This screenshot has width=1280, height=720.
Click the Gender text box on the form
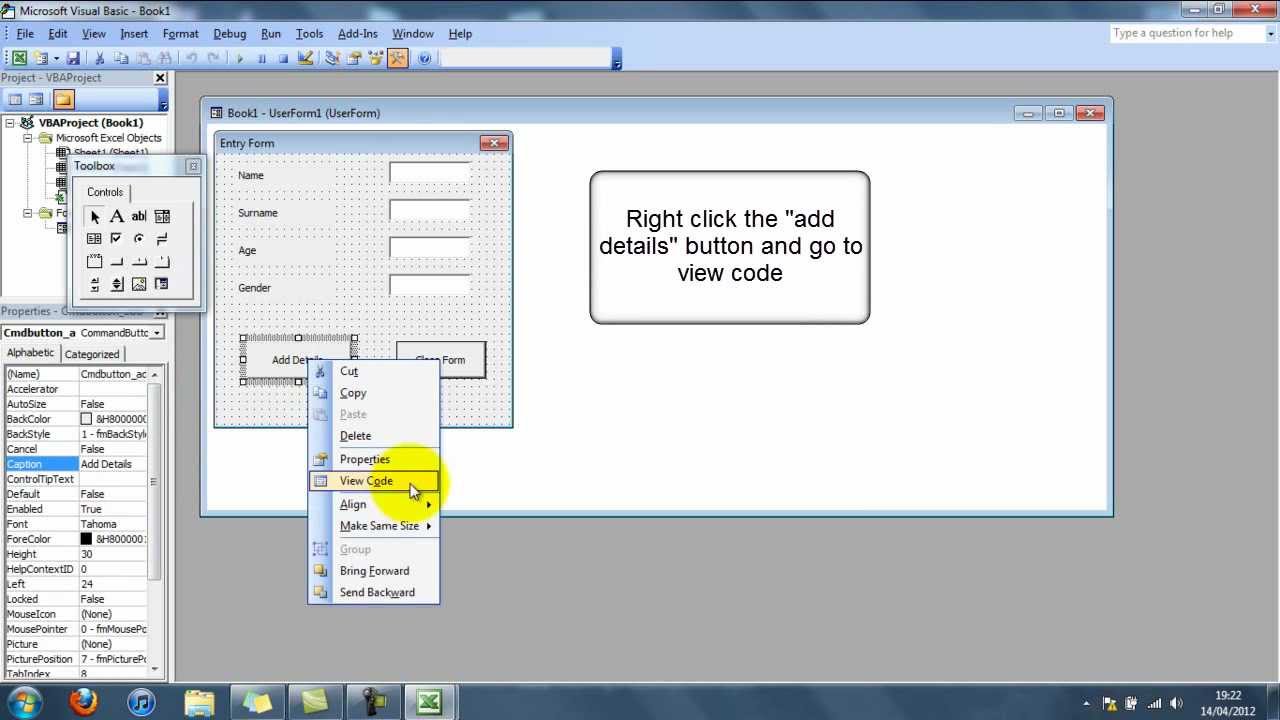tap(430, 286)
